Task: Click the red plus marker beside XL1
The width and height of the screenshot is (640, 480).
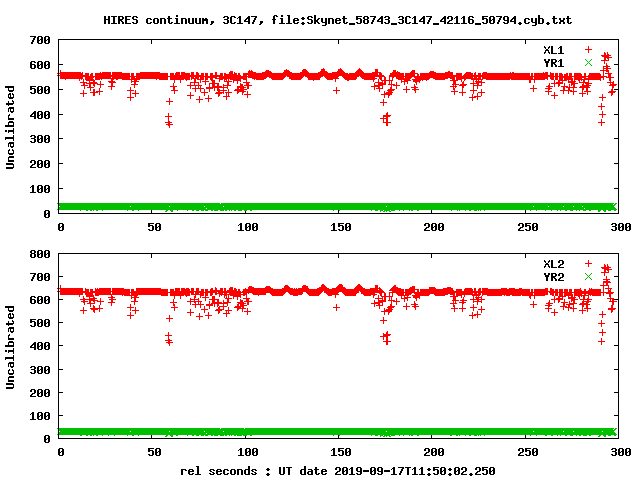Action: tap(588, 49)
